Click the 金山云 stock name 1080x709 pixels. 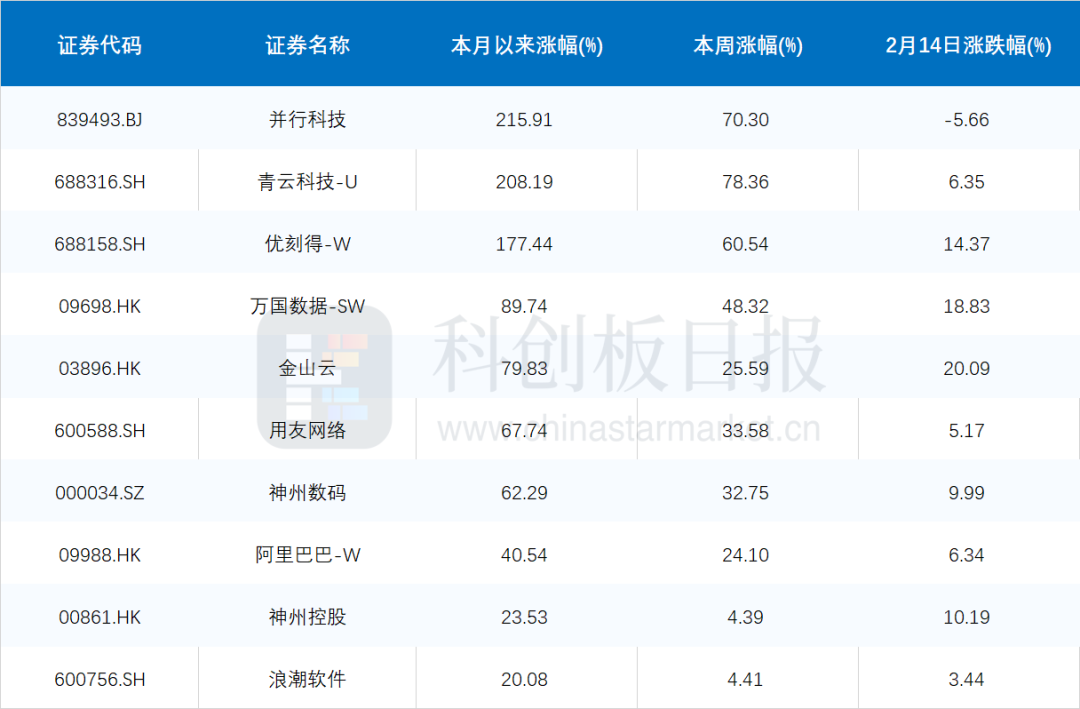[x=307, y=368]
